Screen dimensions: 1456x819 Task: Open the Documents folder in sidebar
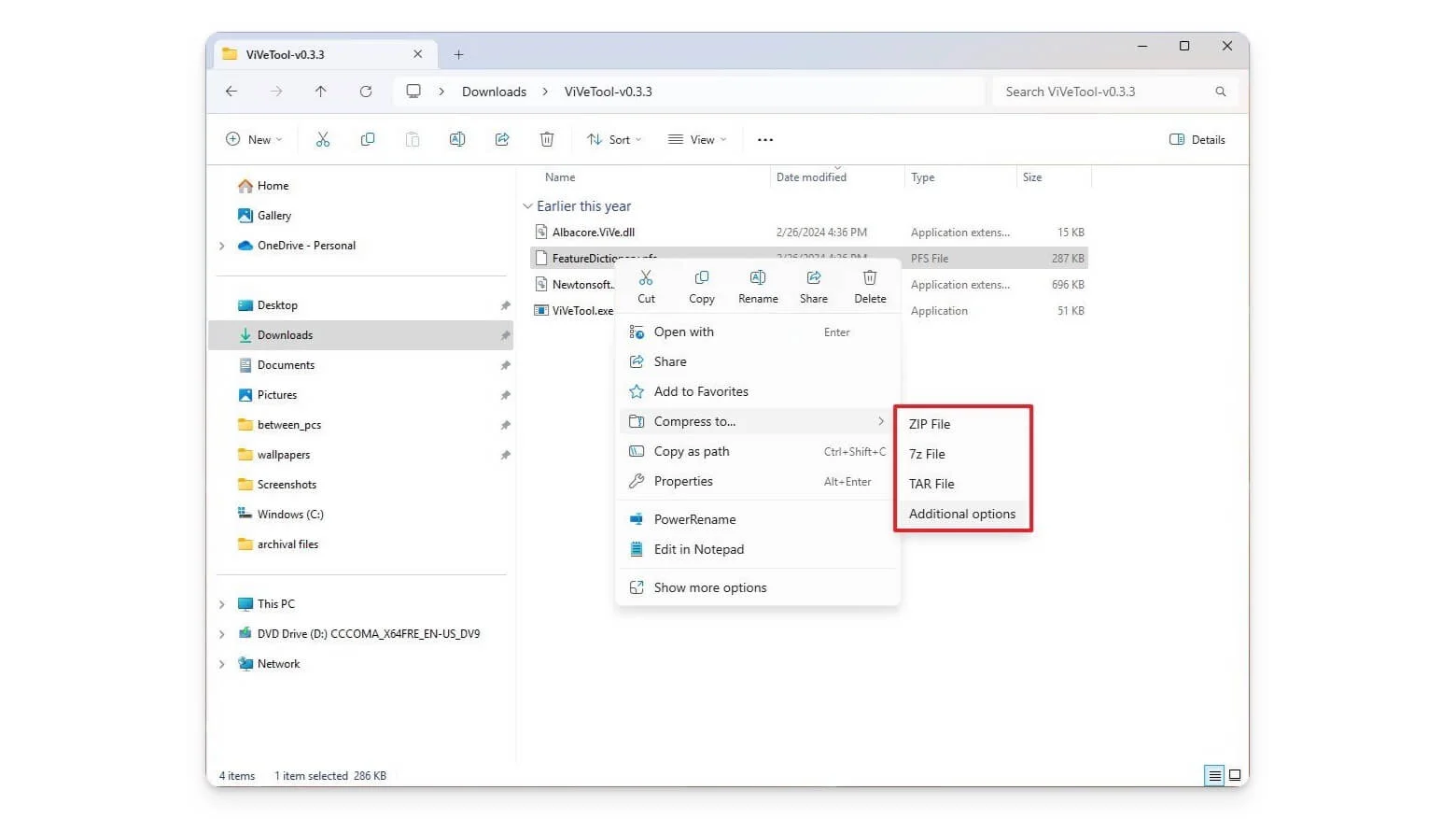[x=286, y=365]
